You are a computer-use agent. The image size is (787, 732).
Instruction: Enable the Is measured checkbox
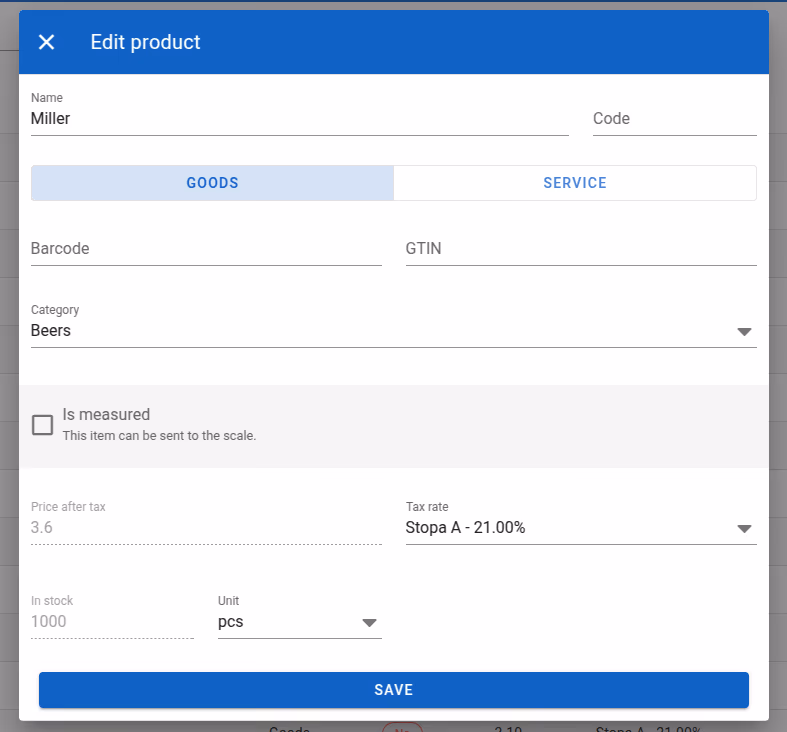pos(43,425)
